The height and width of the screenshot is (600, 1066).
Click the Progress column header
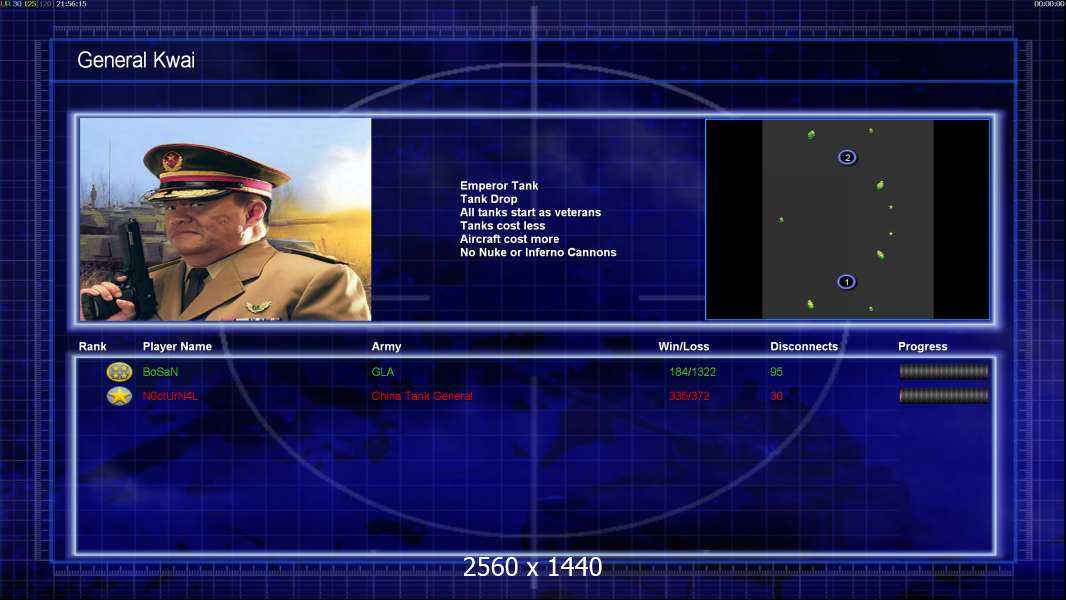tap(923, 347)
